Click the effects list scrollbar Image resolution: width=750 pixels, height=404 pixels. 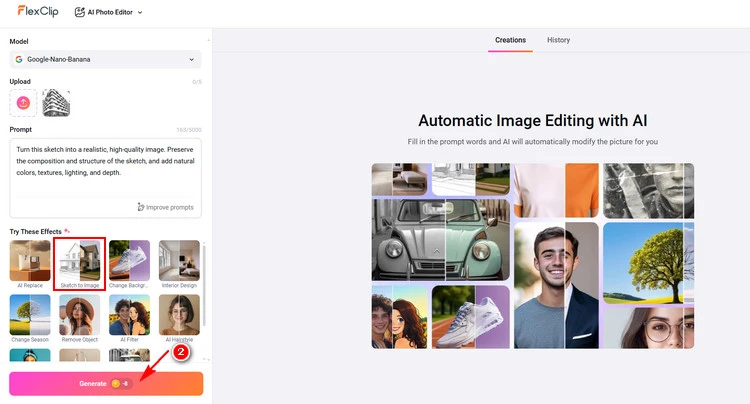pyautogui.click(x=204, y=284)
